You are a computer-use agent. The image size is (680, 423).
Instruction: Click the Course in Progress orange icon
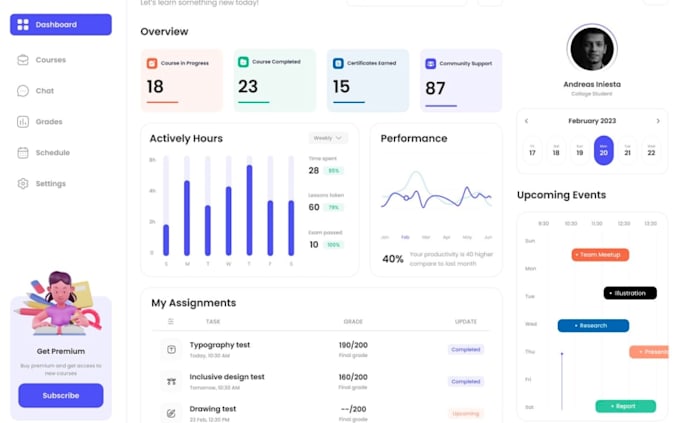click(152, 63)
